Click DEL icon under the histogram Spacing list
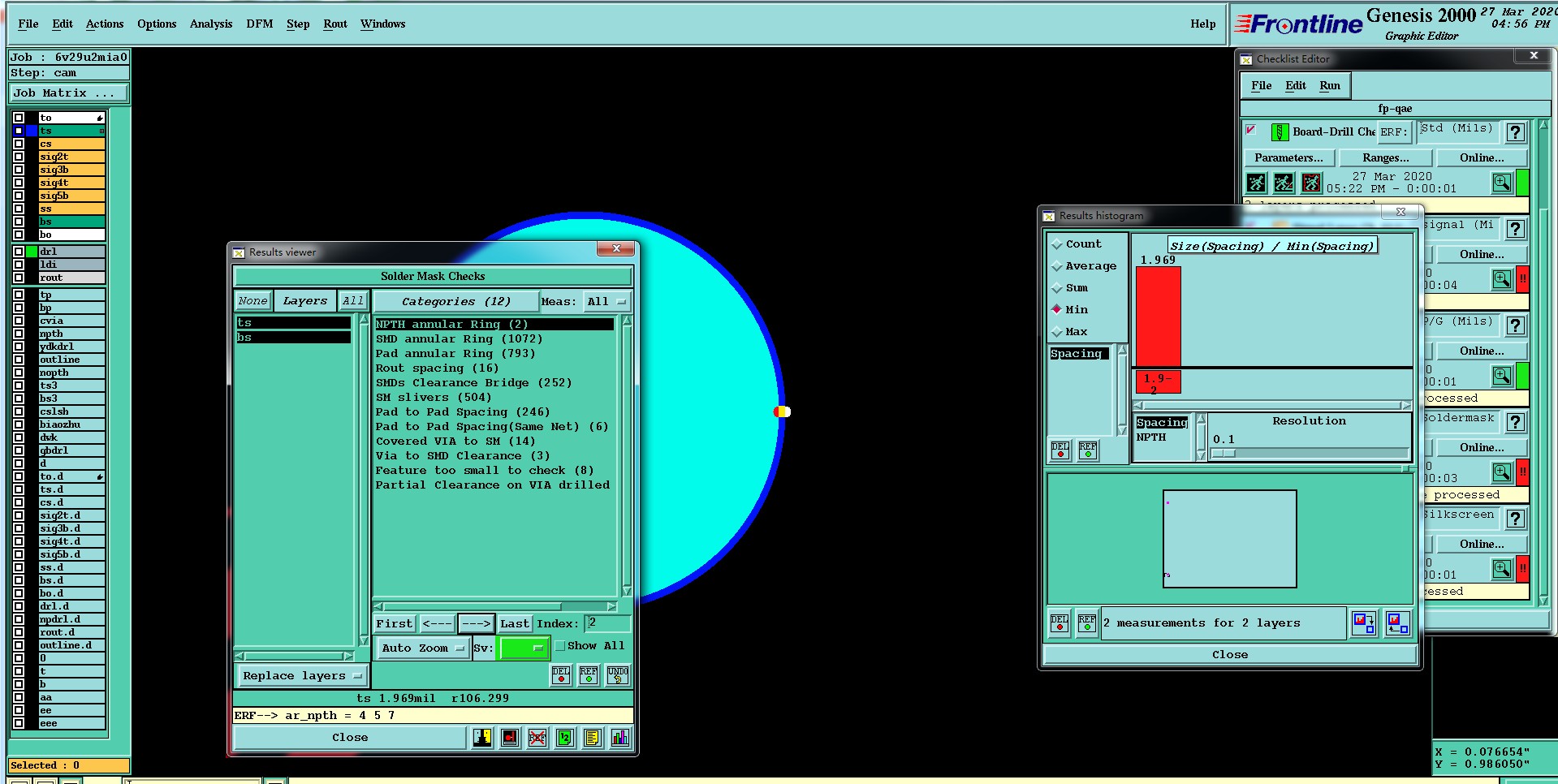This screenshot has width=1558, height=784. coord(1060,450)
